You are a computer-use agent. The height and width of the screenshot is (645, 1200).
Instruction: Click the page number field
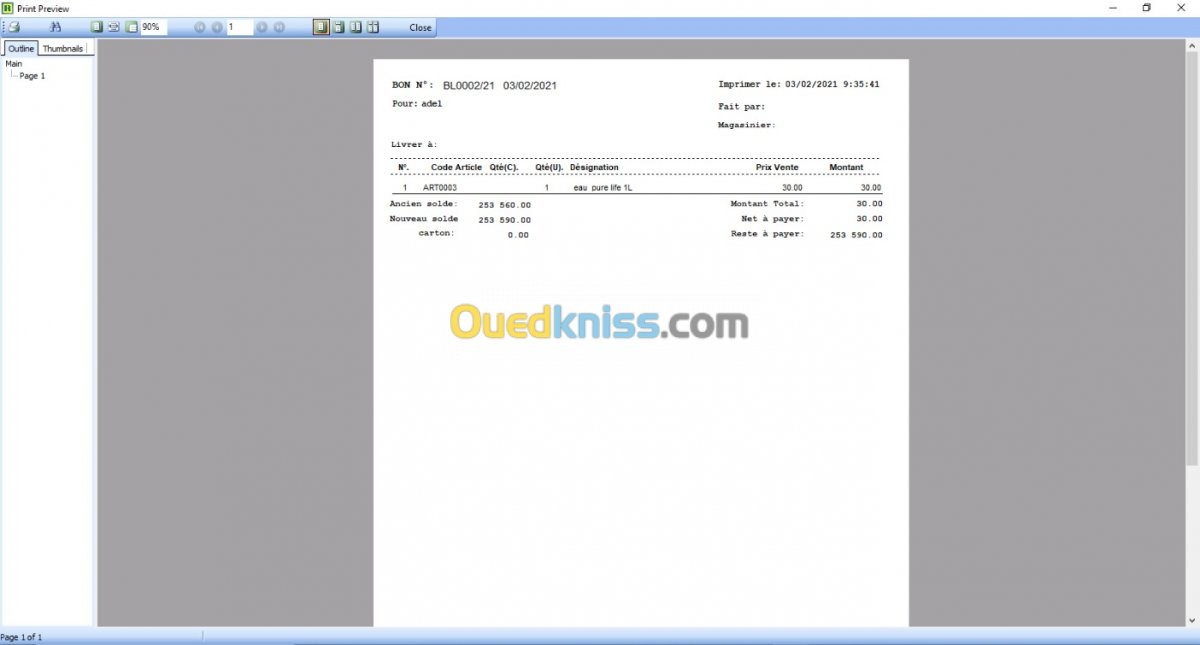[240, 27]
